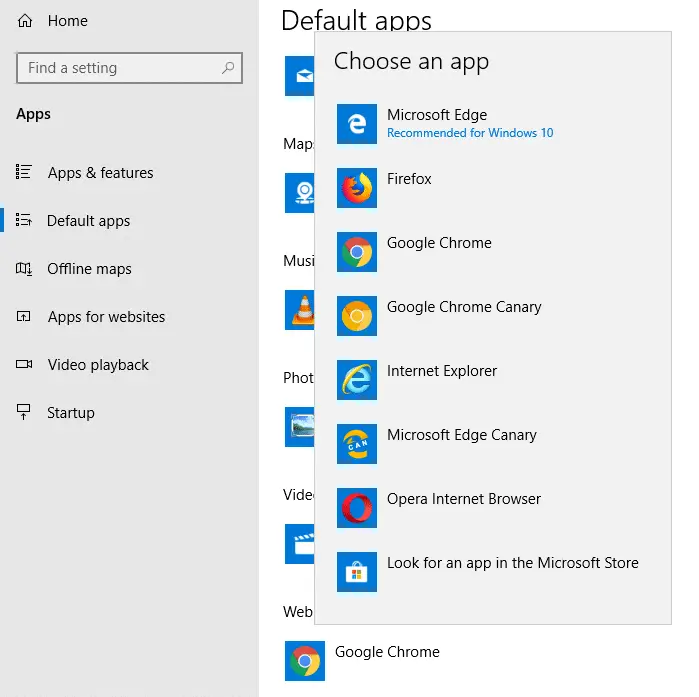Open Startup apps settings

(71, 413)
